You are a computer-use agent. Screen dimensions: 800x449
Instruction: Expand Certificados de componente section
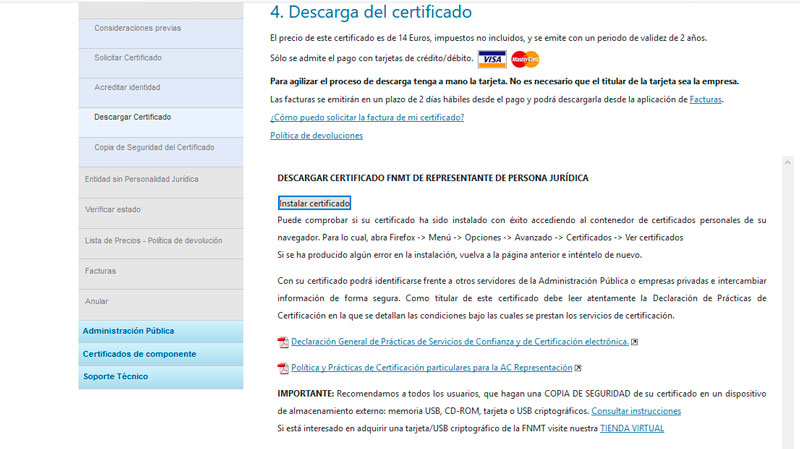coord(161,354)
